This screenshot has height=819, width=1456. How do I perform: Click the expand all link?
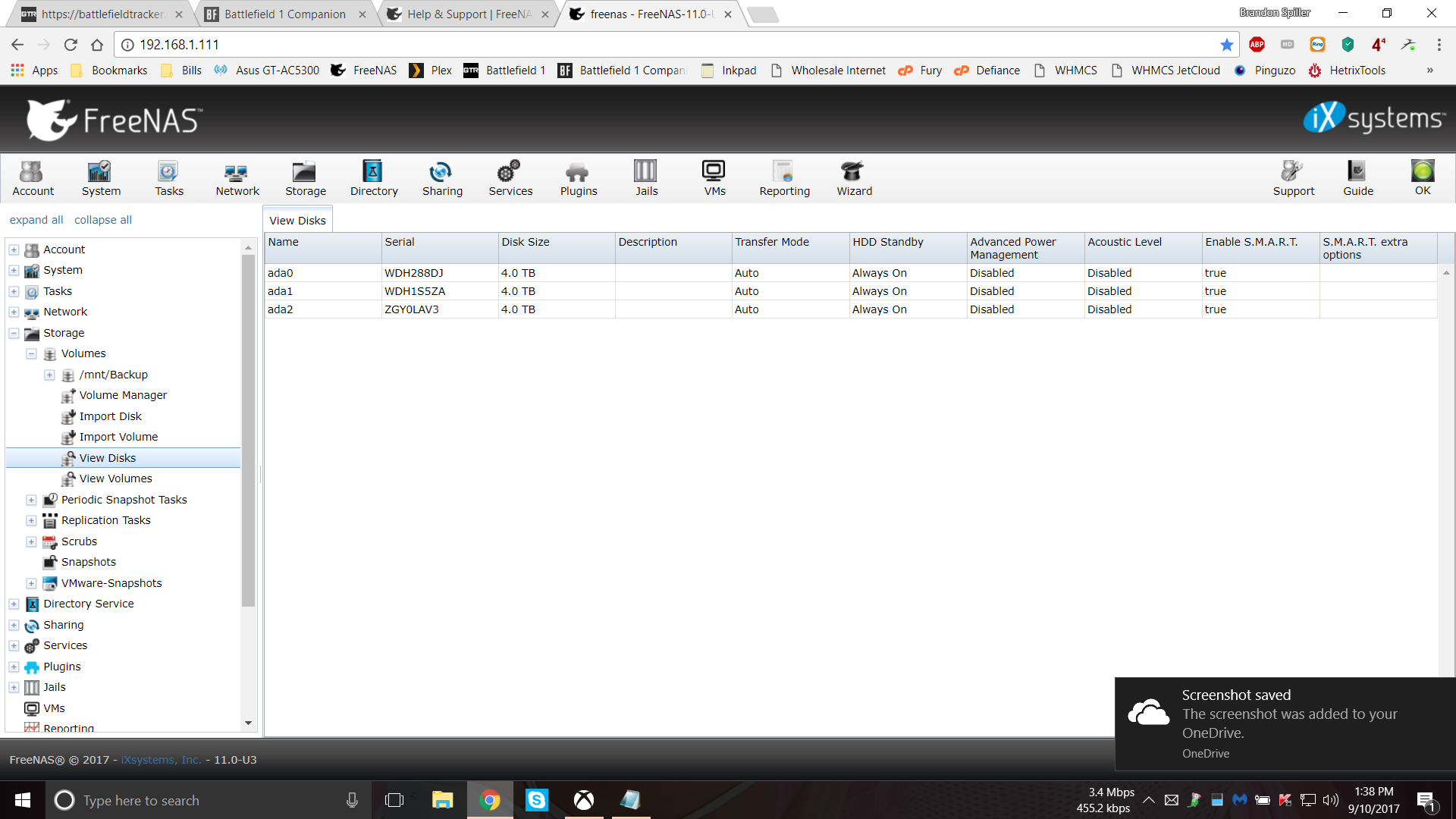[36, 220]
